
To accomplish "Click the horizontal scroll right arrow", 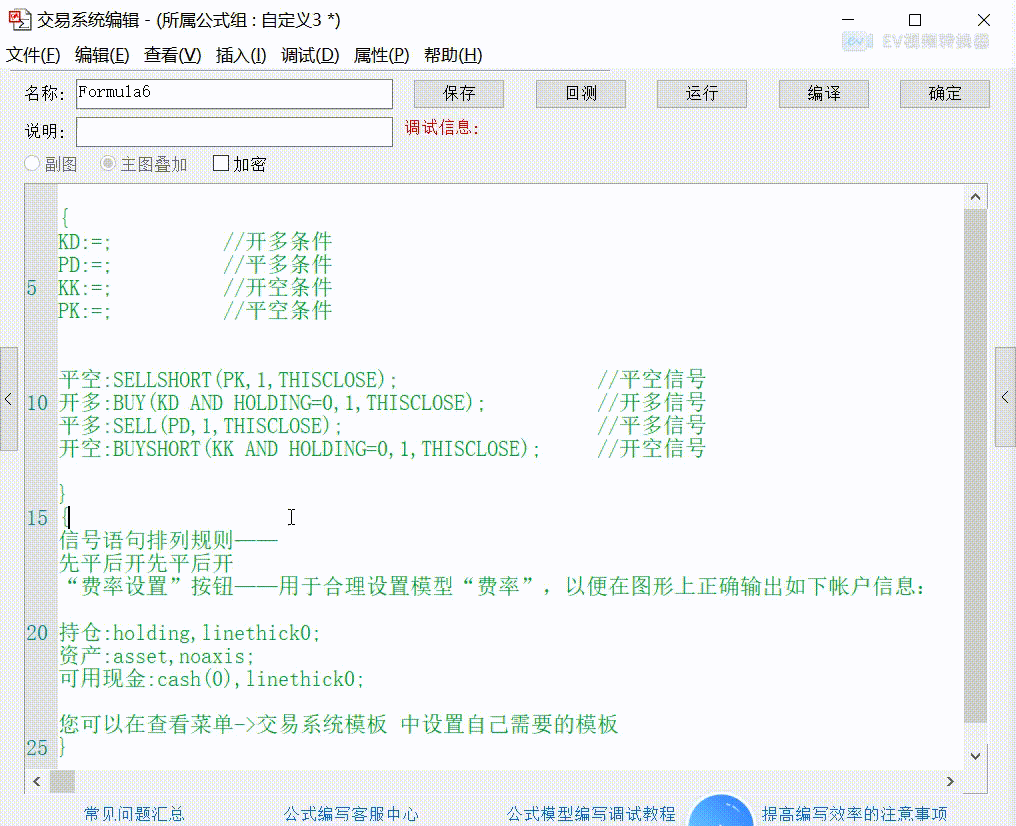I will coord(951,781).
